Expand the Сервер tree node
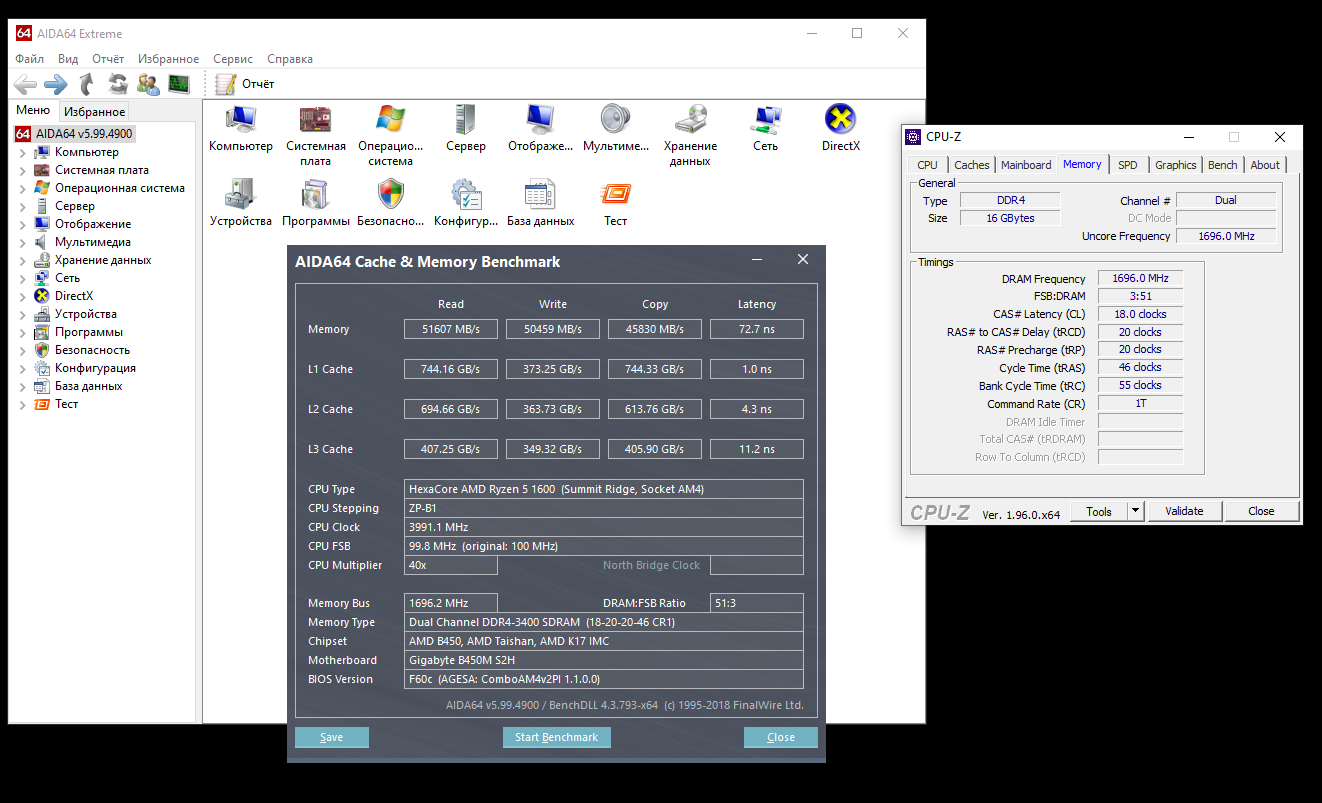 coord(23,206)
